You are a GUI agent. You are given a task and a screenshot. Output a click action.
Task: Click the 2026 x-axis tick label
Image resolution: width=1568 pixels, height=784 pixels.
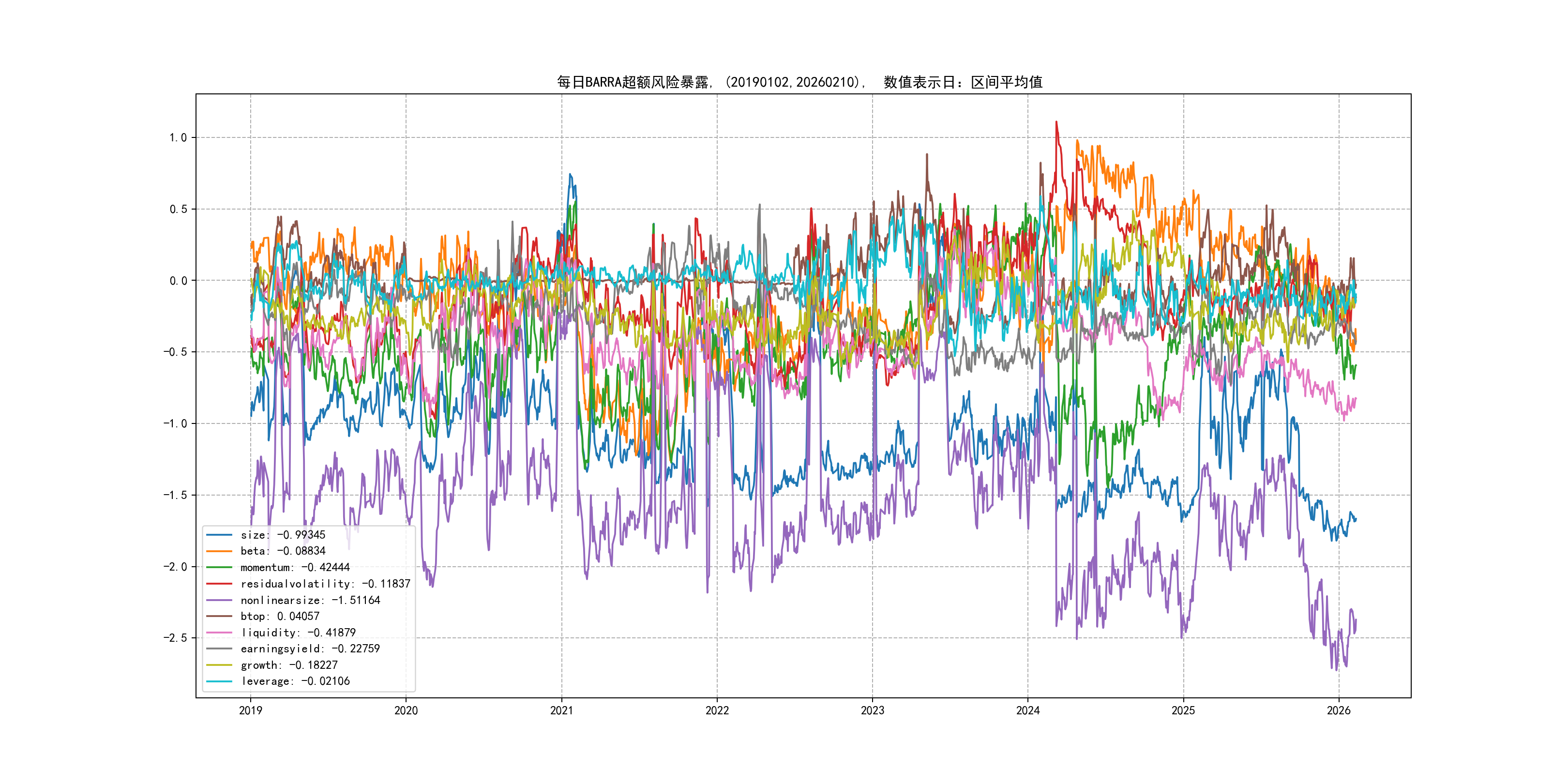[x=1339, y=710]
